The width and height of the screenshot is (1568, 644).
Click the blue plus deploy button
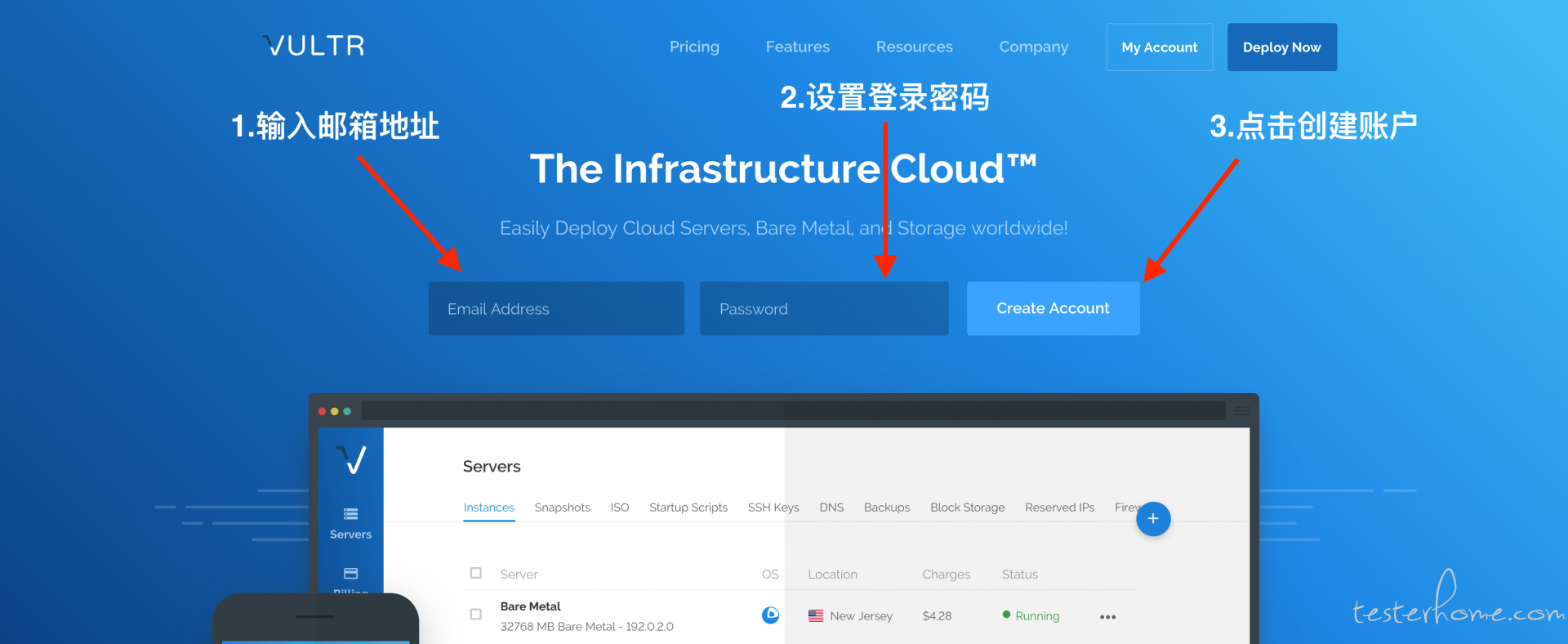(1153, 519)
